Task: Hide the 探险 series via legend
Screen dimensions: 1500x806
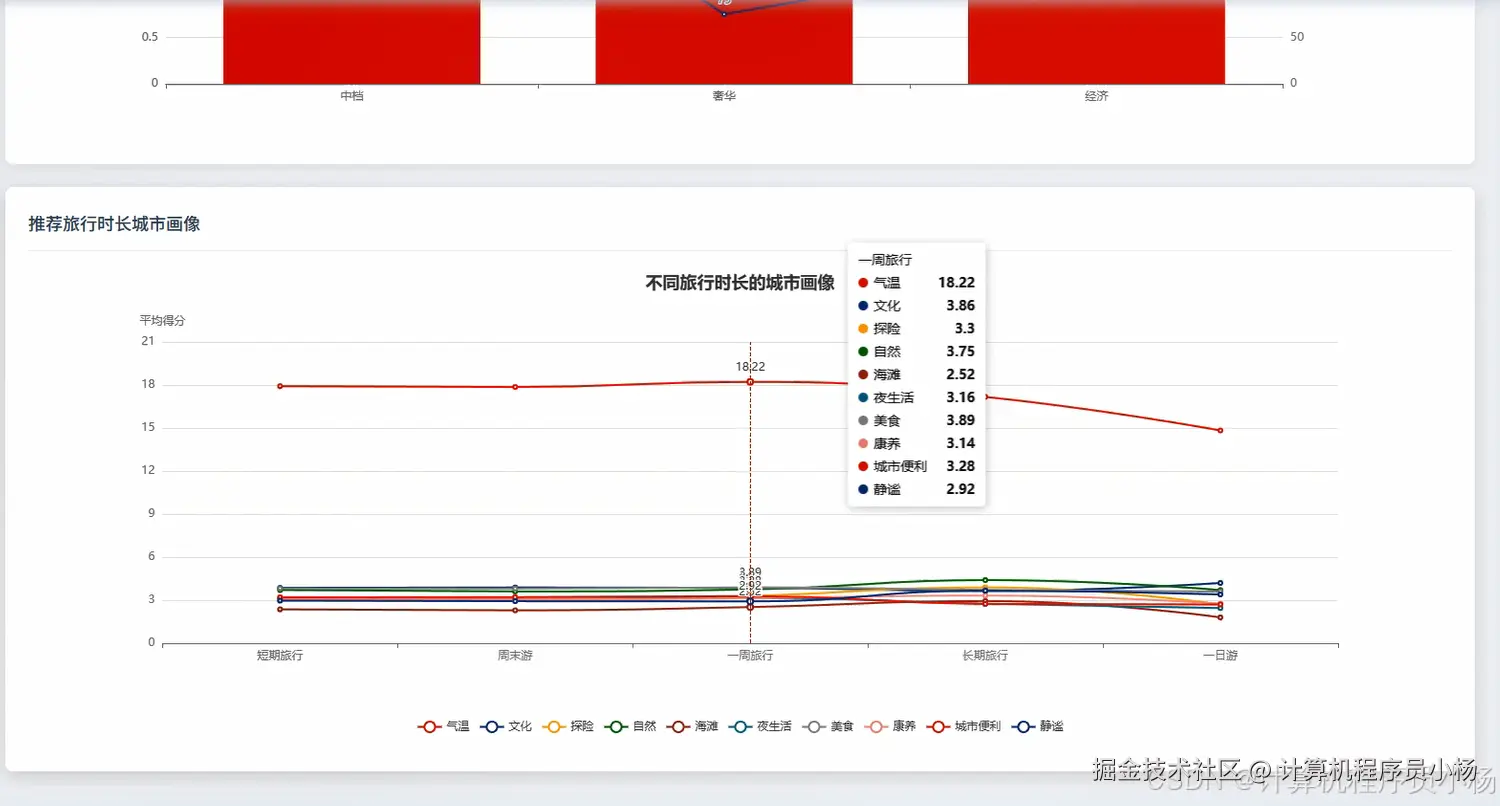Action: [x=568, y=726]
